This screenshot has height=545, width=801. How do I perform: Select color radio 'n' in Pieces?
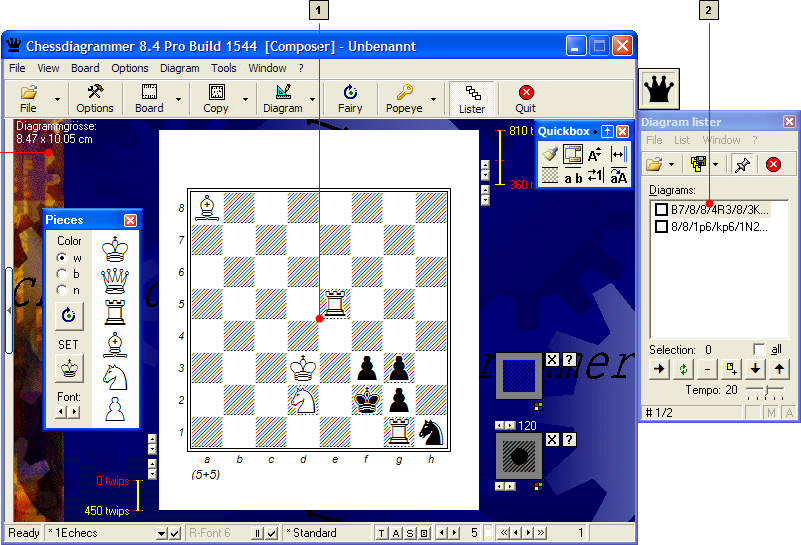[x=62, y=290]
